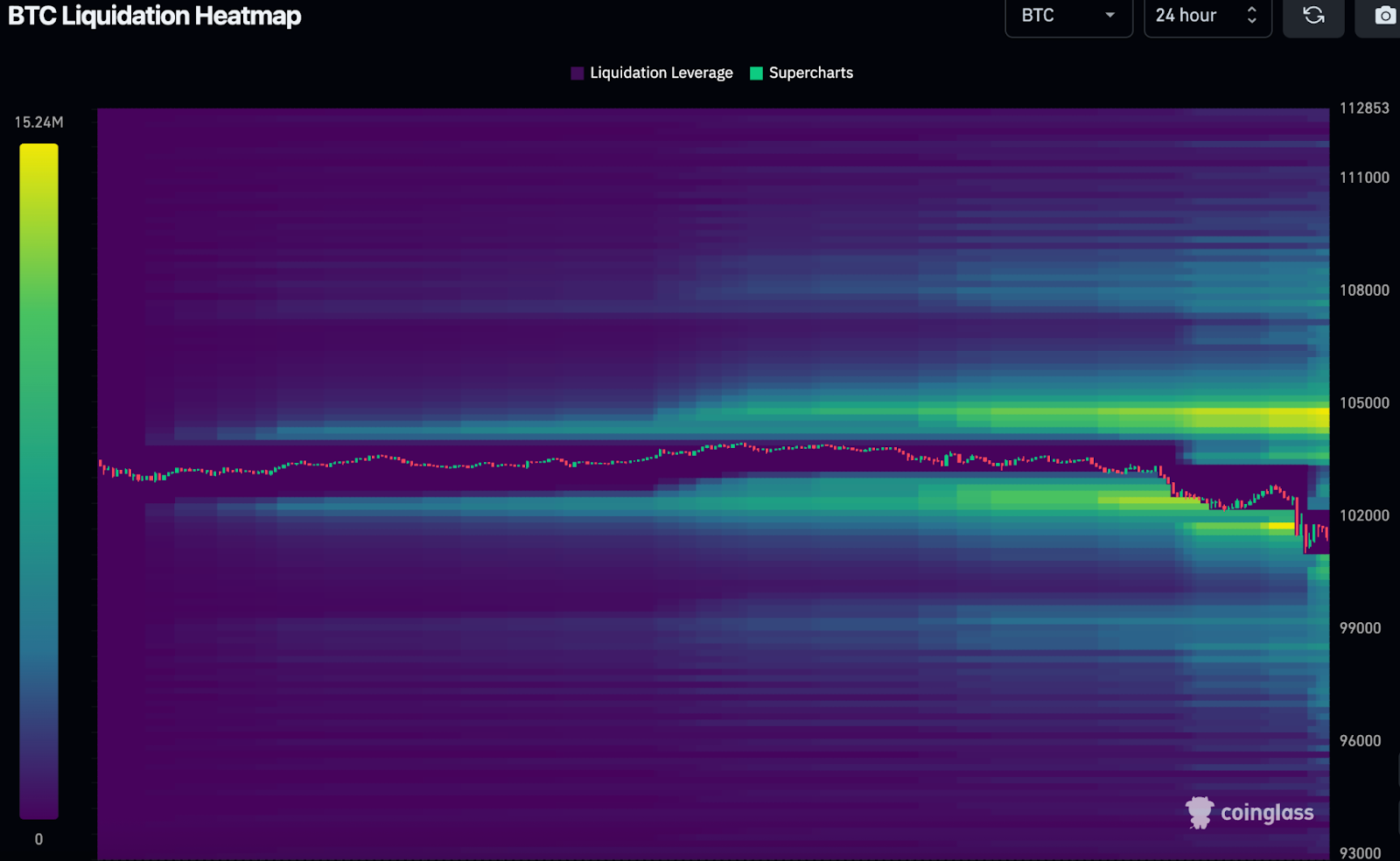Click the 112853 top price label
The height and width of the screenshot is (861, 1400).
point(1364,108)
